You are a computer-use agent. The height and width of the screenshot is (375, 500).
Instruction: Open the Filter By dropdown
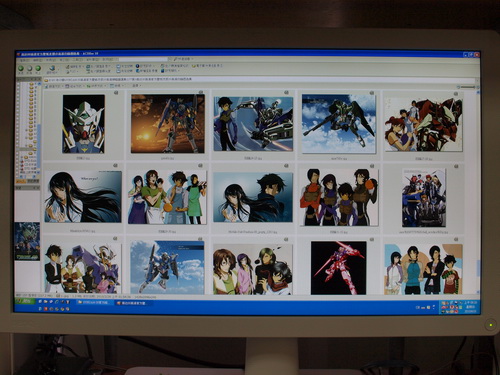[x=55, y=86]
